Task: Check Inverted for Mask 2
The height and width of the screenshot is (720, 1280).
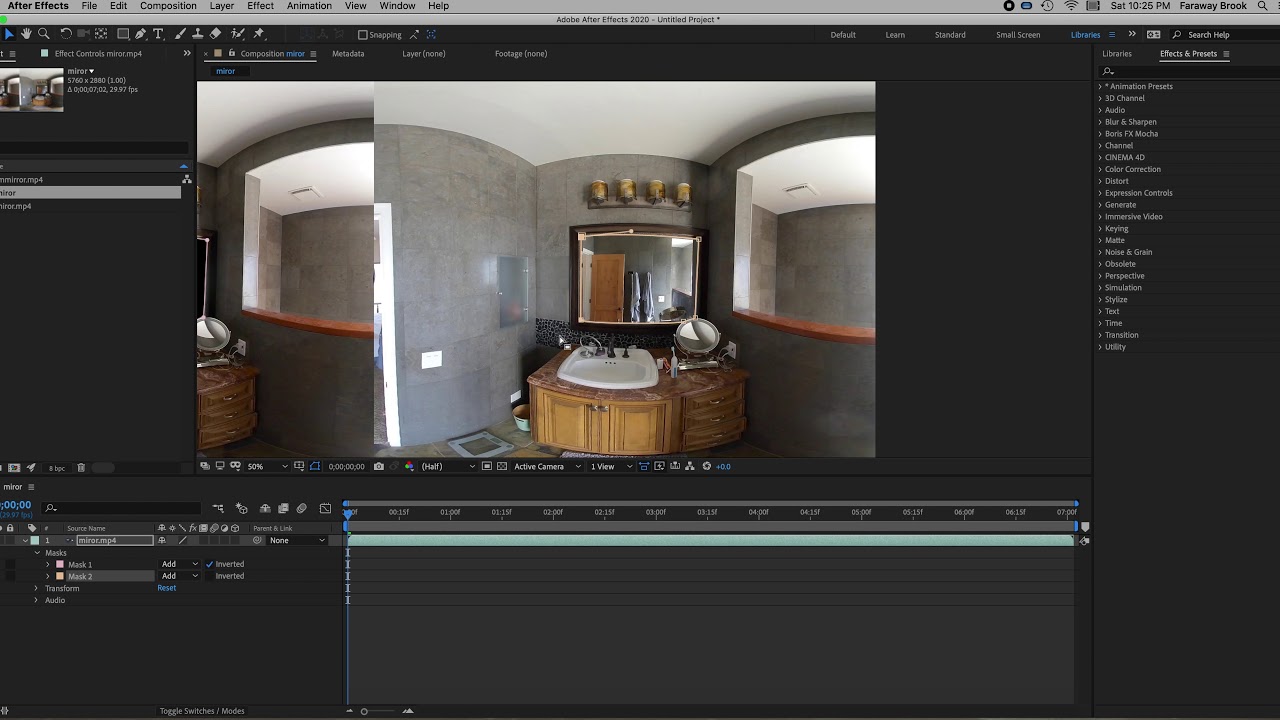Action: coord(210,576)
